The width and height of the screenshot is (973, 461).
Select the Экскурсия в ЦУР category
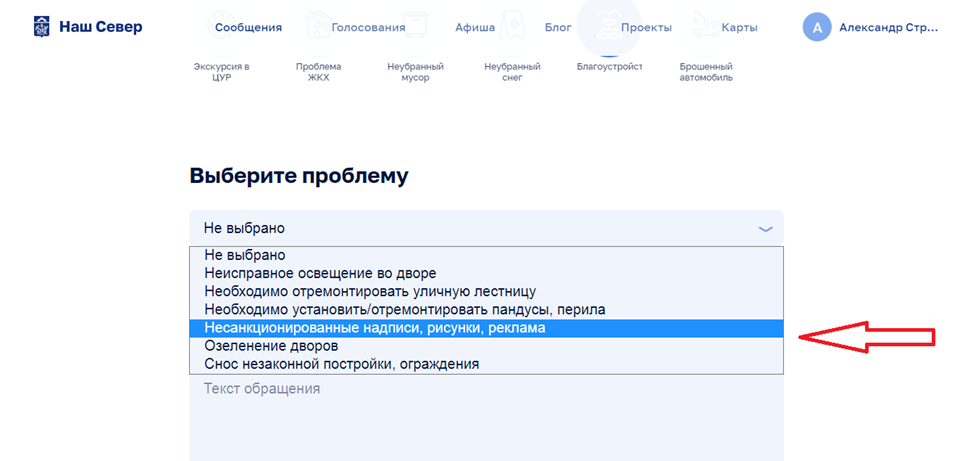pyautogui.click(x=221, y=72)
